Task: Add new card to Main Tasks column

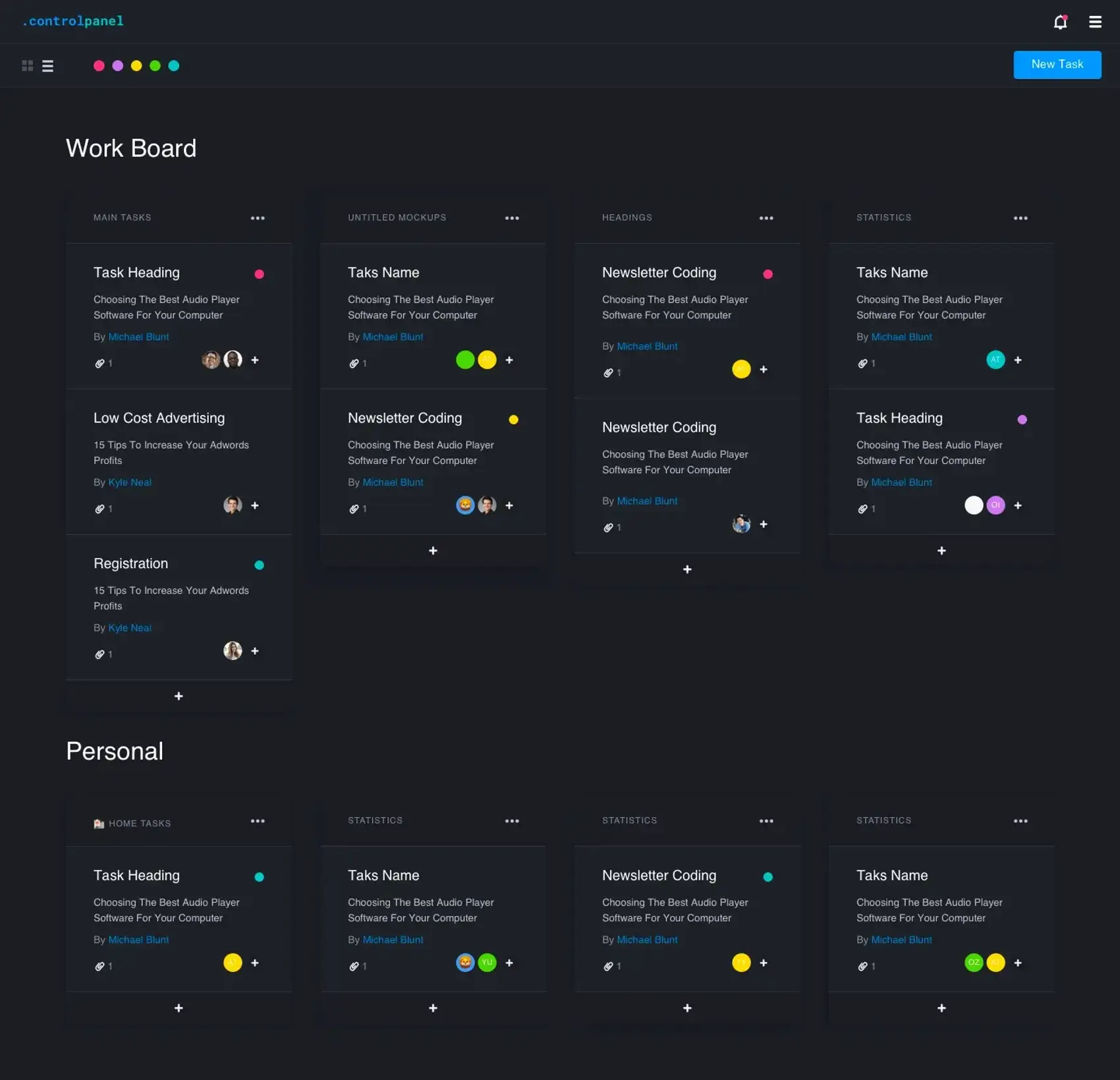Action: click(x=179, y=696)
